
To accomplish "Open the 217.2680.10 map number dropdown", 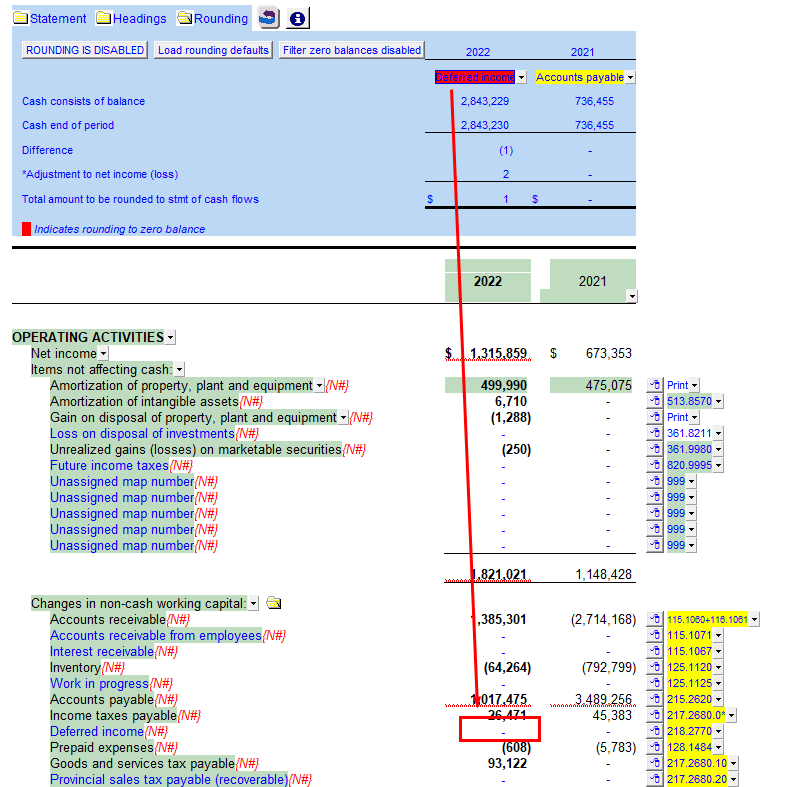I will [x=733, y=764].
